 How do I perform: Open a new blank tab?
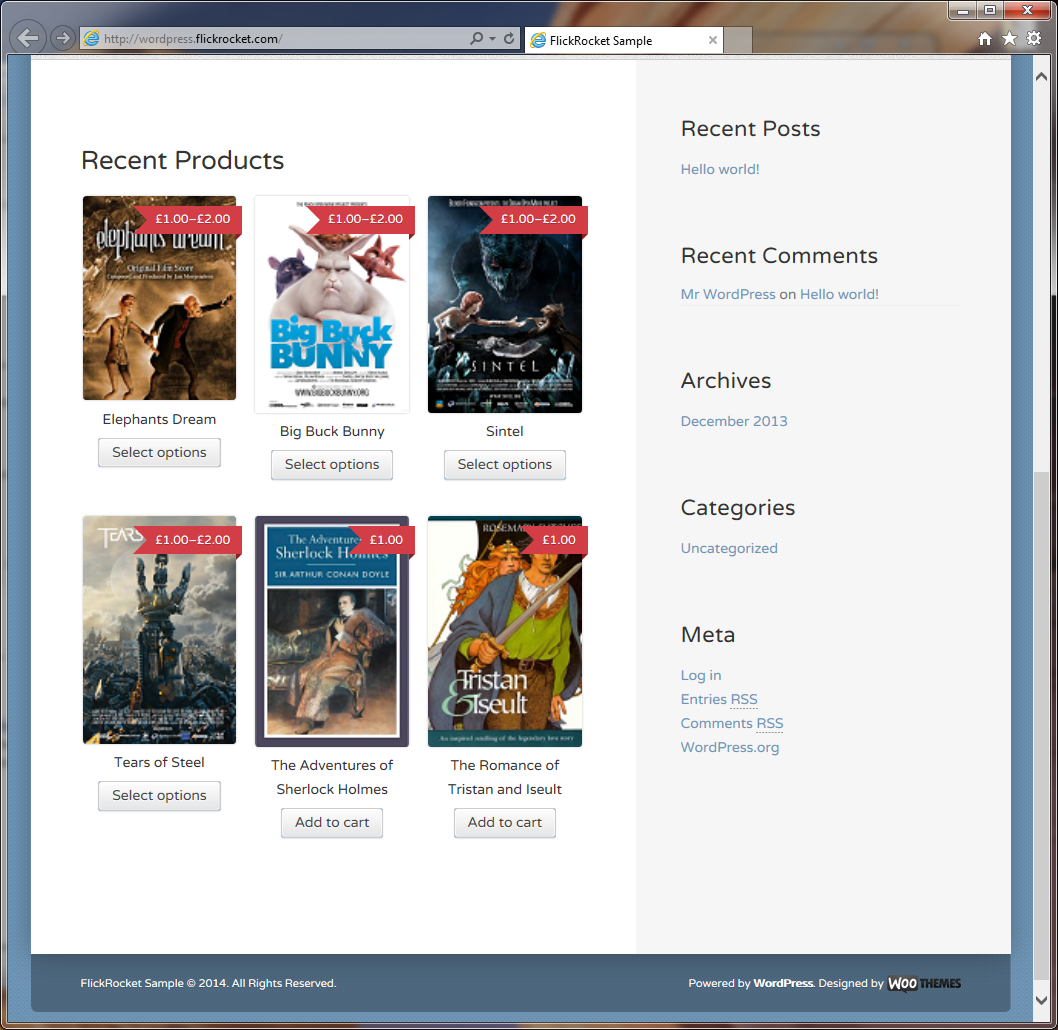(x=738, y=40)
